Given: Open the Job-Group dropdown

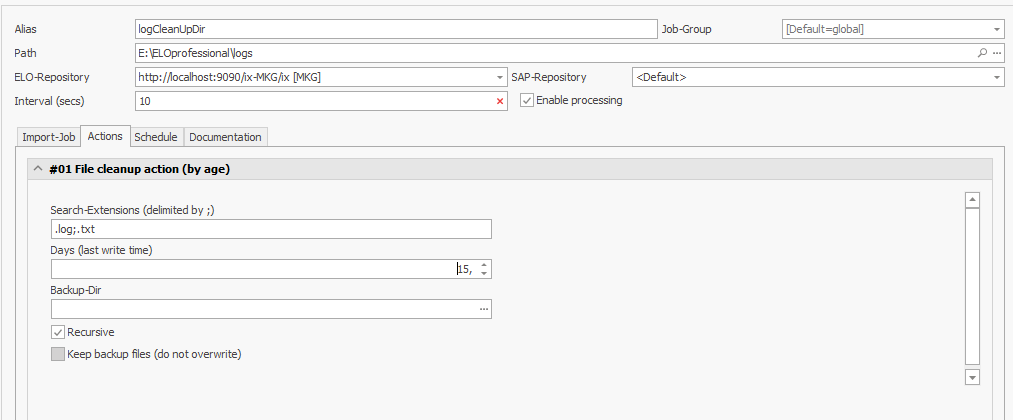Looking at the screenshot, I should pos(996,29).
